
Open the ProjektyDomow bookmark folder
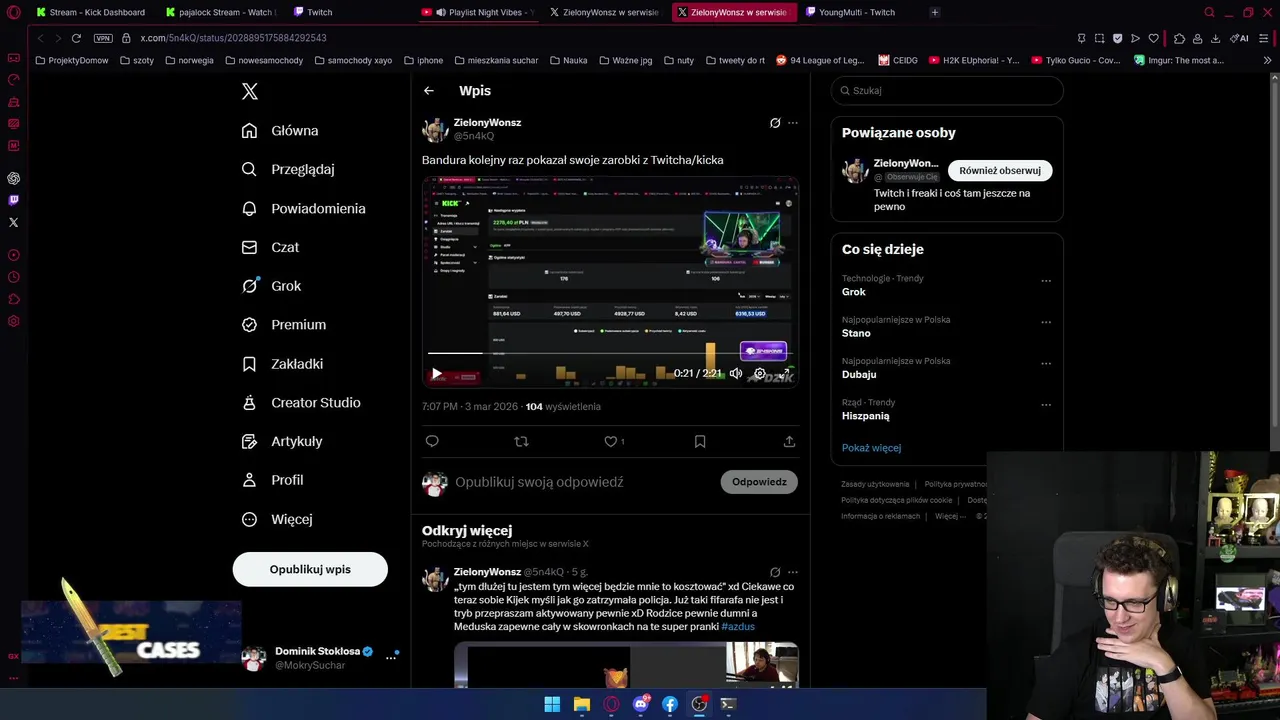click(x=72, y=60)
